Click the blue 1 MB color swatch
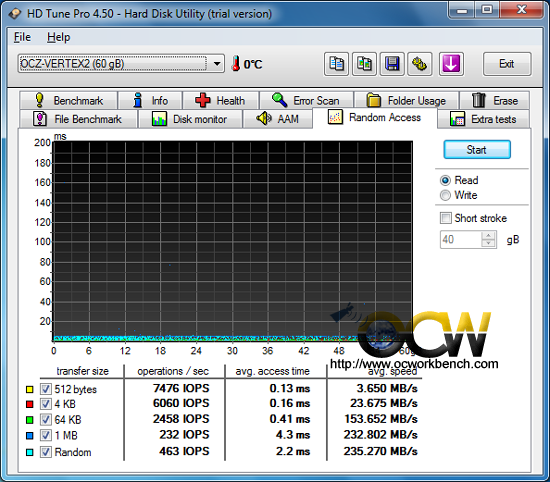The height and width of the screenshot is (482, 550). (29, 436)
